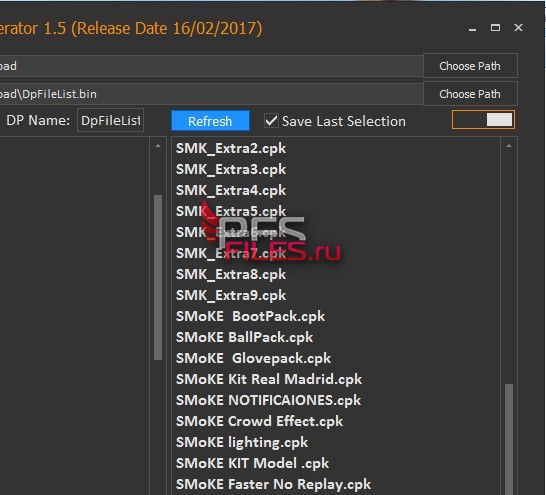Click the left list scrollbar thumb
The width and height of the screenshot is (546, 495).
[x=158, y=277]
